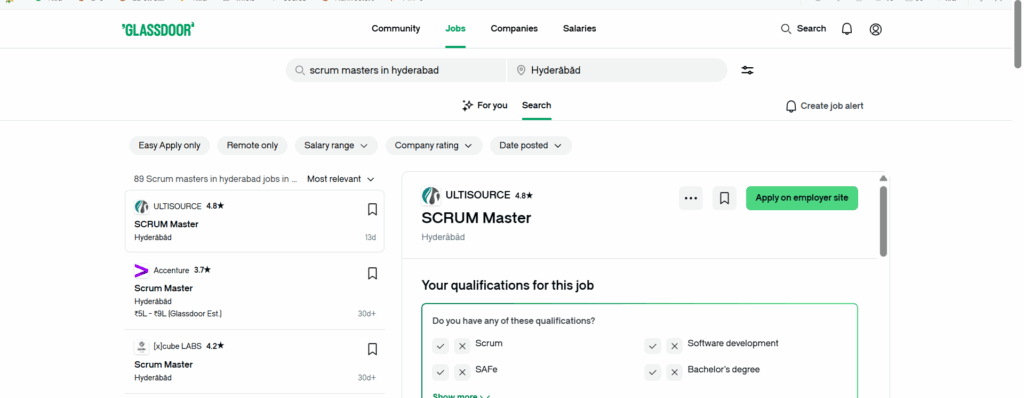Reject Bachelor's degree qualification with X
The width and height of the screenshot is (1024, 398).
(x=674, y=372)
